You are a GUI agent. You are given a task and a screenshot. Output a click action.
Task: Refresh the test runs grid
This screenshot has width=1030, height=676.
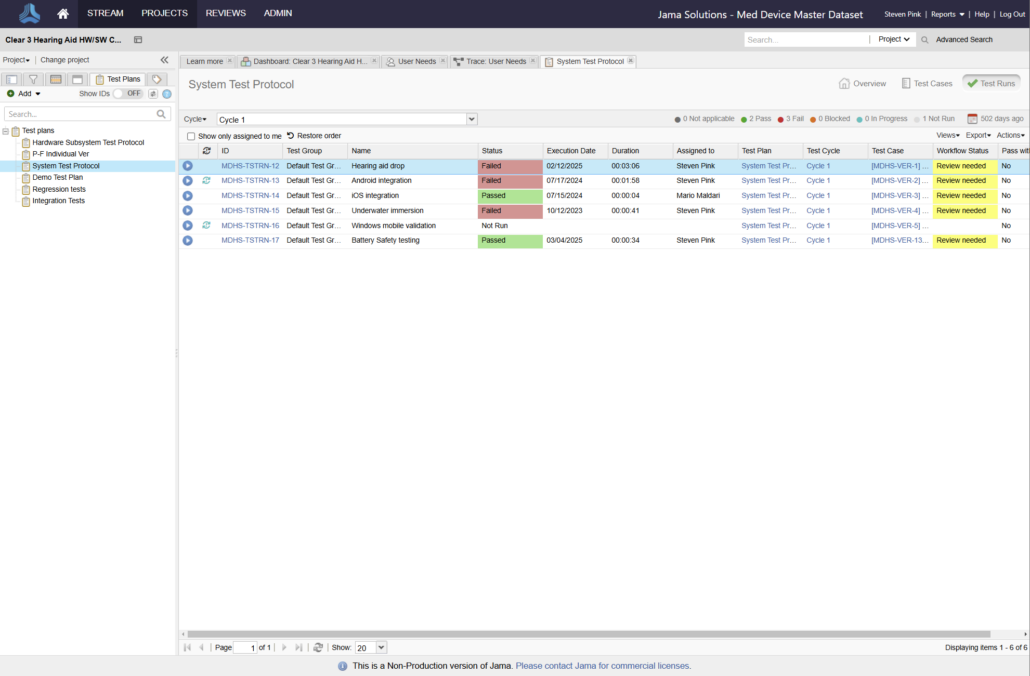318,648
